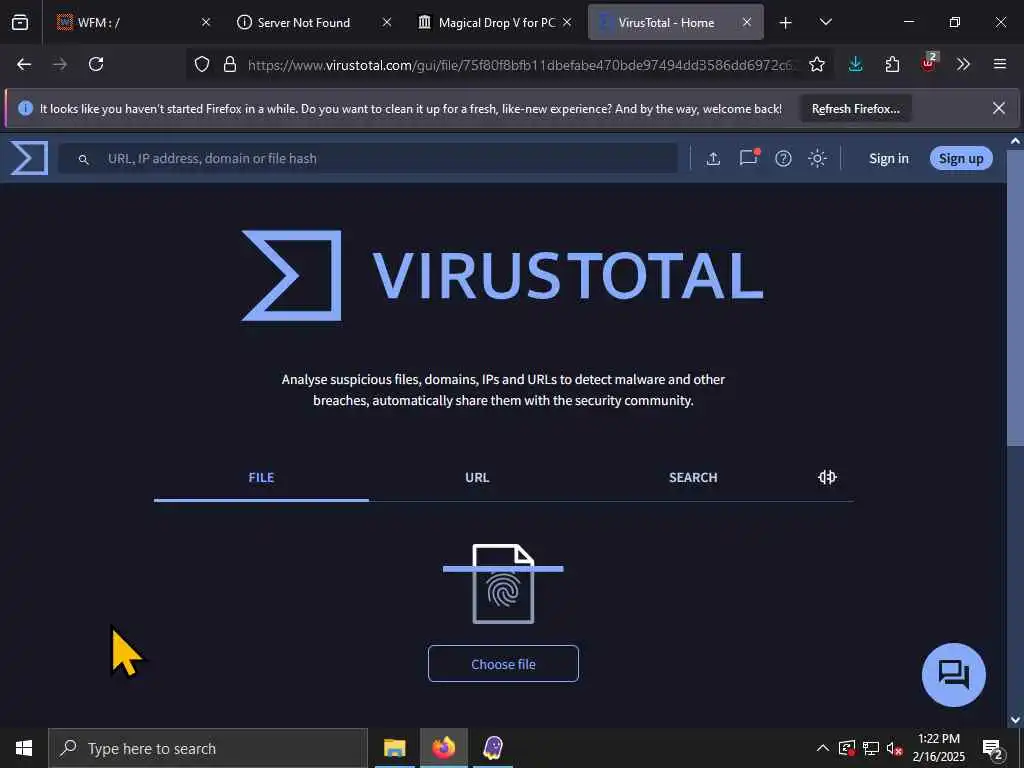Open the extensions puzzle icon
Screen dimensions: 1024x768
tap(892, 64)
